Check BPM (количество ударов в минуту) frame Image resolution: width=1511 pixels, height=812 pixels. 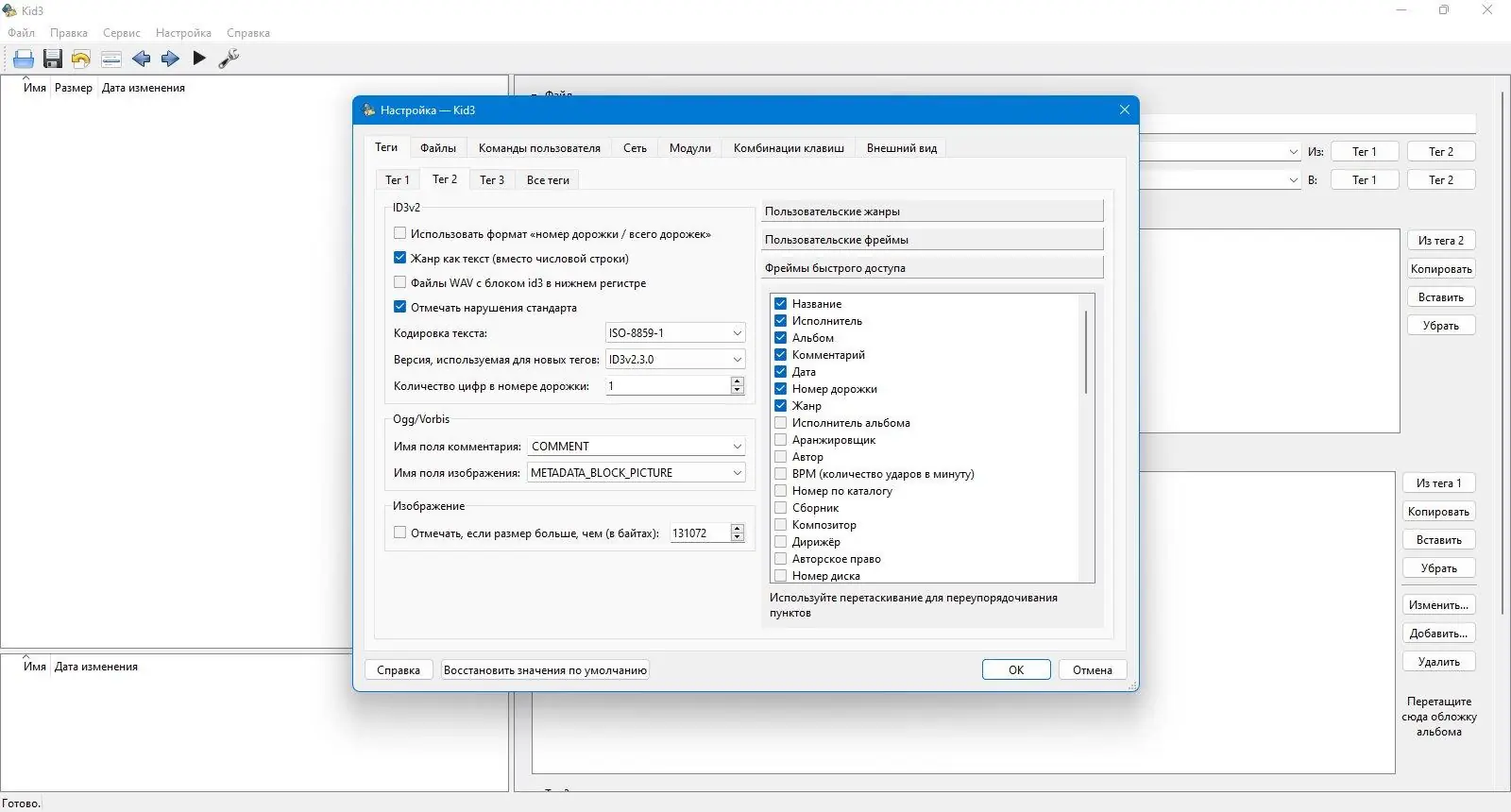(x=781, y=474)
